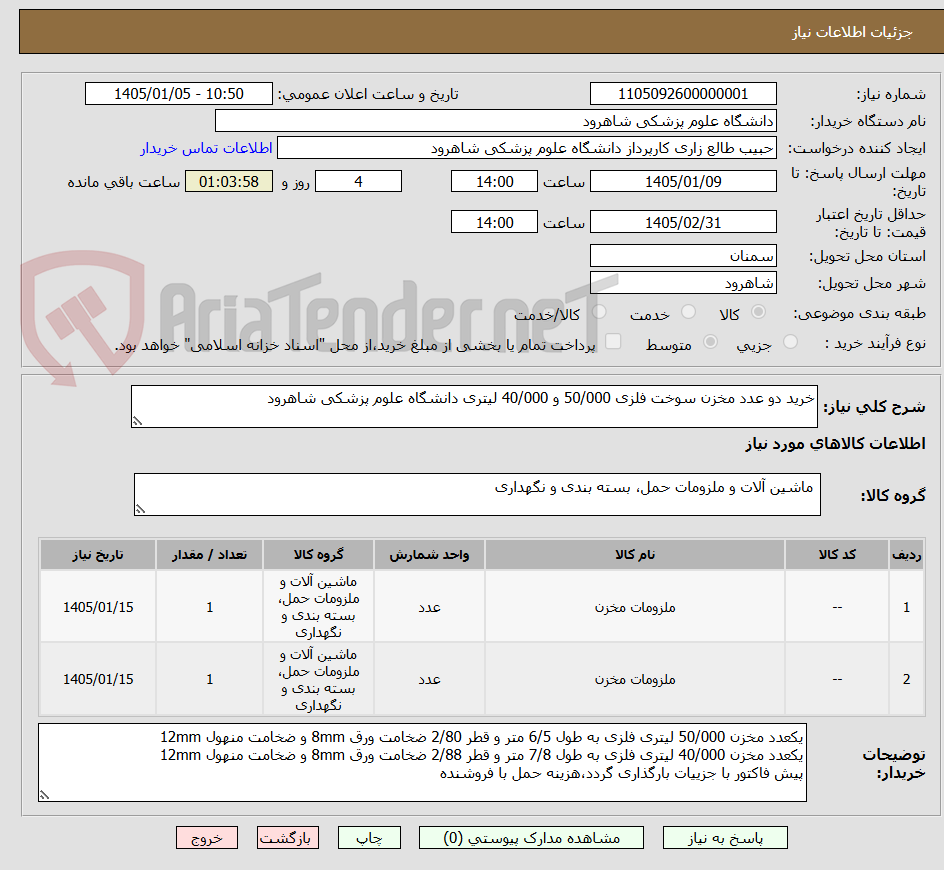Click the unit عدد in row 1
The height and width of the screenshot is (870, 944).
pyautogui.click(x=429, y=607)
